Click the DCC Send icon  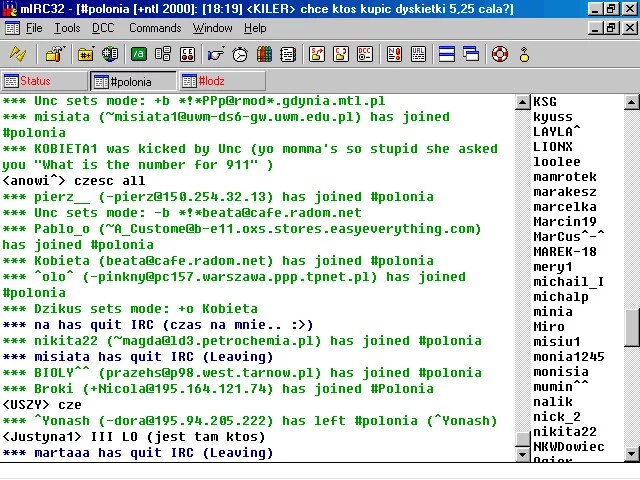317,54
